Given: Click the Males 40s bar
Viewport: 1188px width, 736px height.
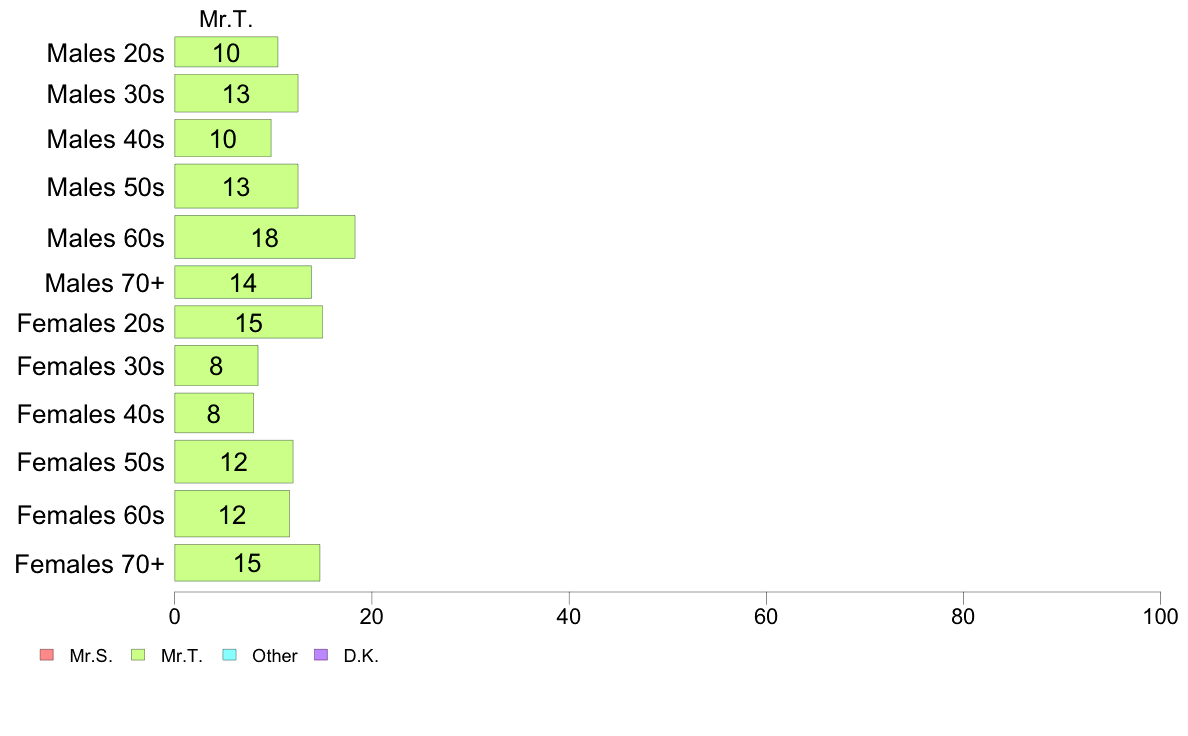Looking at the screenshot, I should point(223,138).
